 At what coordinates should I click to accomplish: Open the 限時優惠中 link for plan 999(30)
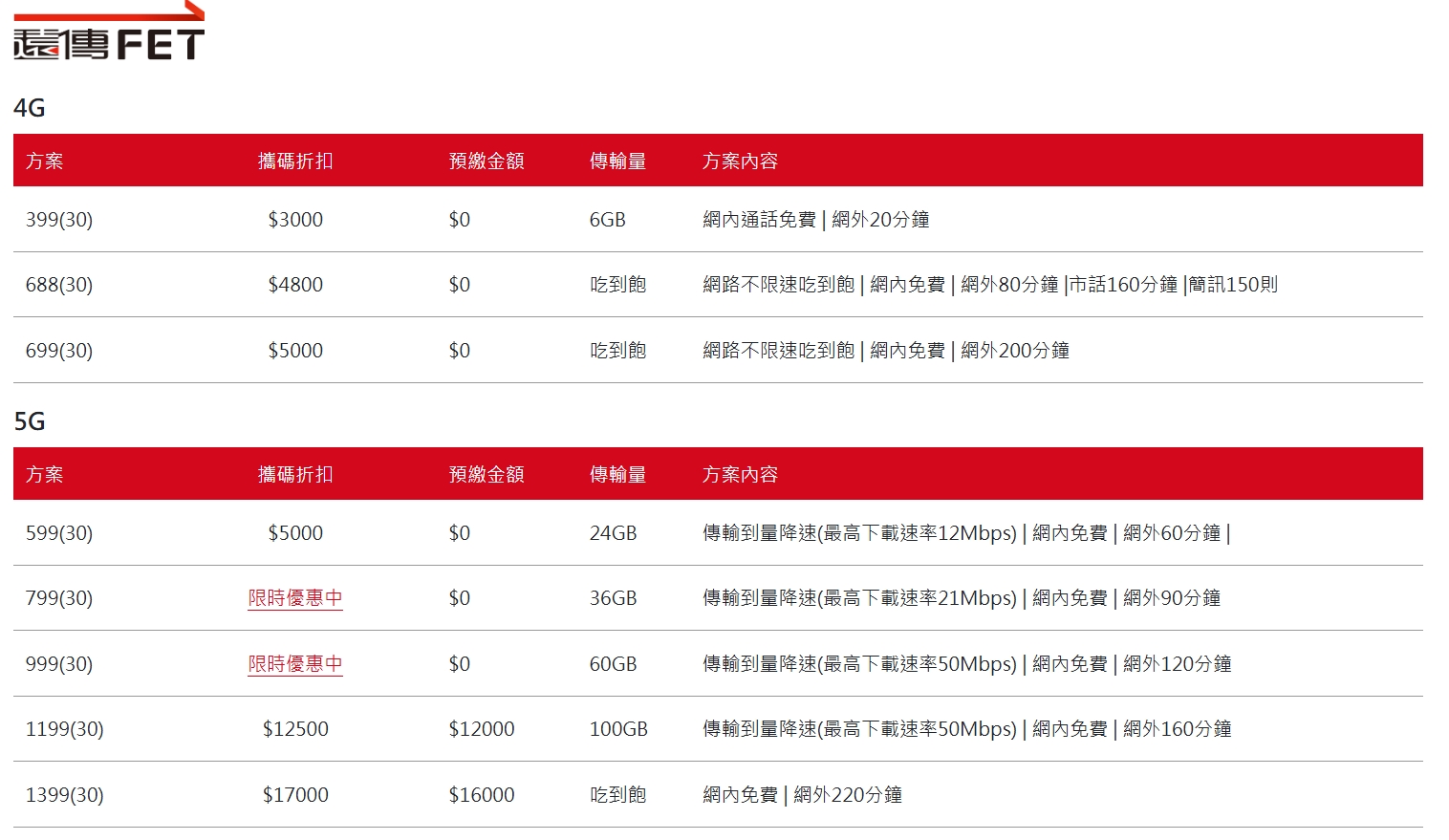295,664
